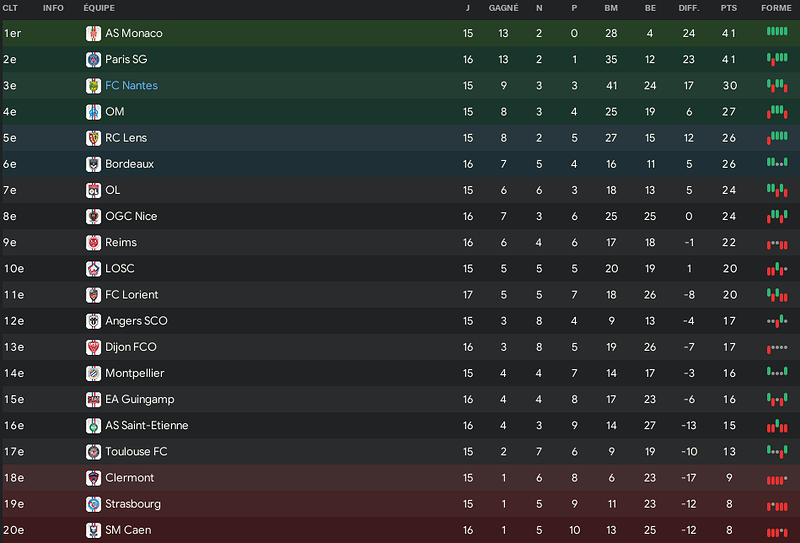Click the FC Nantes crest icon

pos(93,86)
